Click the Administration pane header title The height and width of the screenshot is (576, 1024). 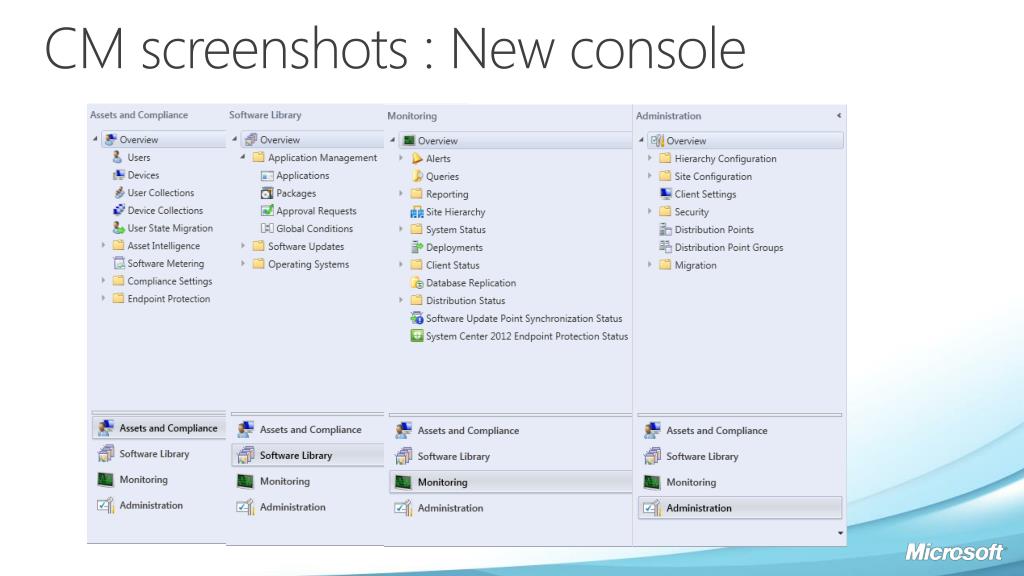[669, 116]
